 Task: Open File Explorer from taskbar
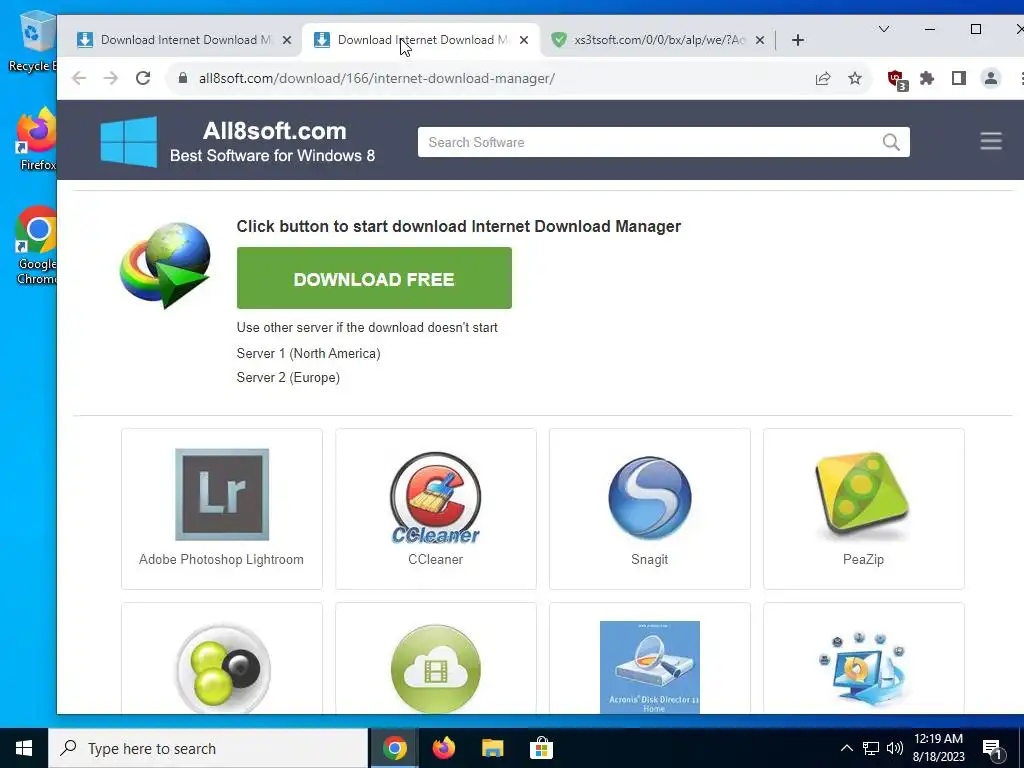tap(492, 748)
